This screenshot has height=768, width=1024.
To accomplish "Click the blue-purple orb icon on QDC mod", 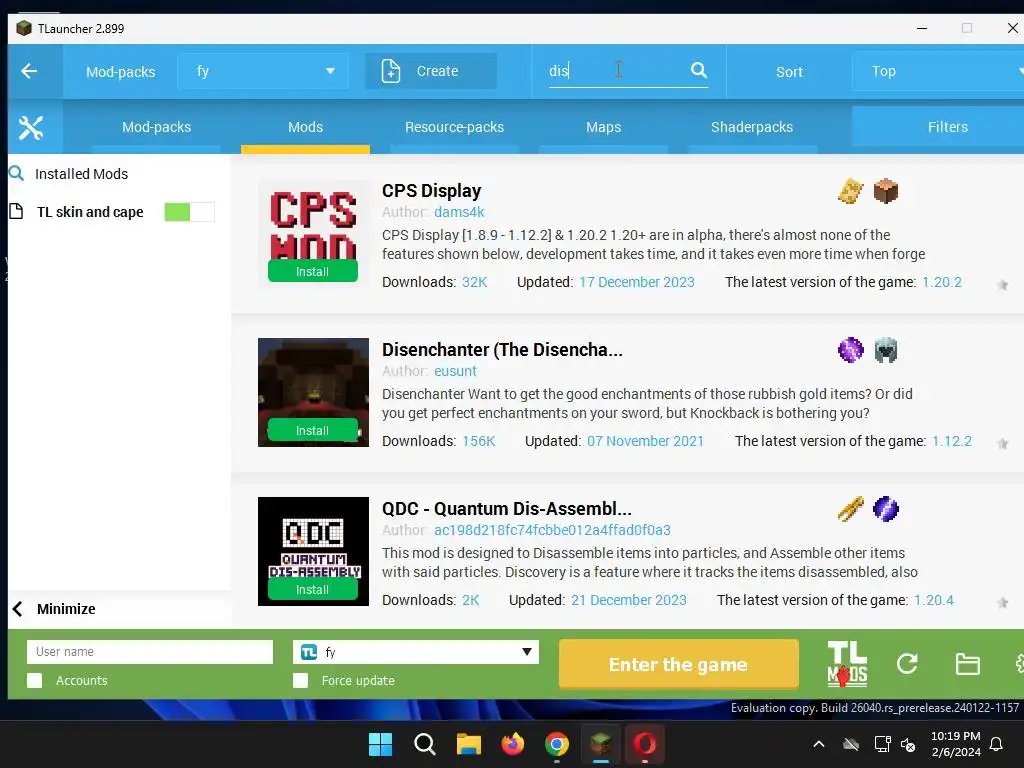I will click(x=886, y=509).
